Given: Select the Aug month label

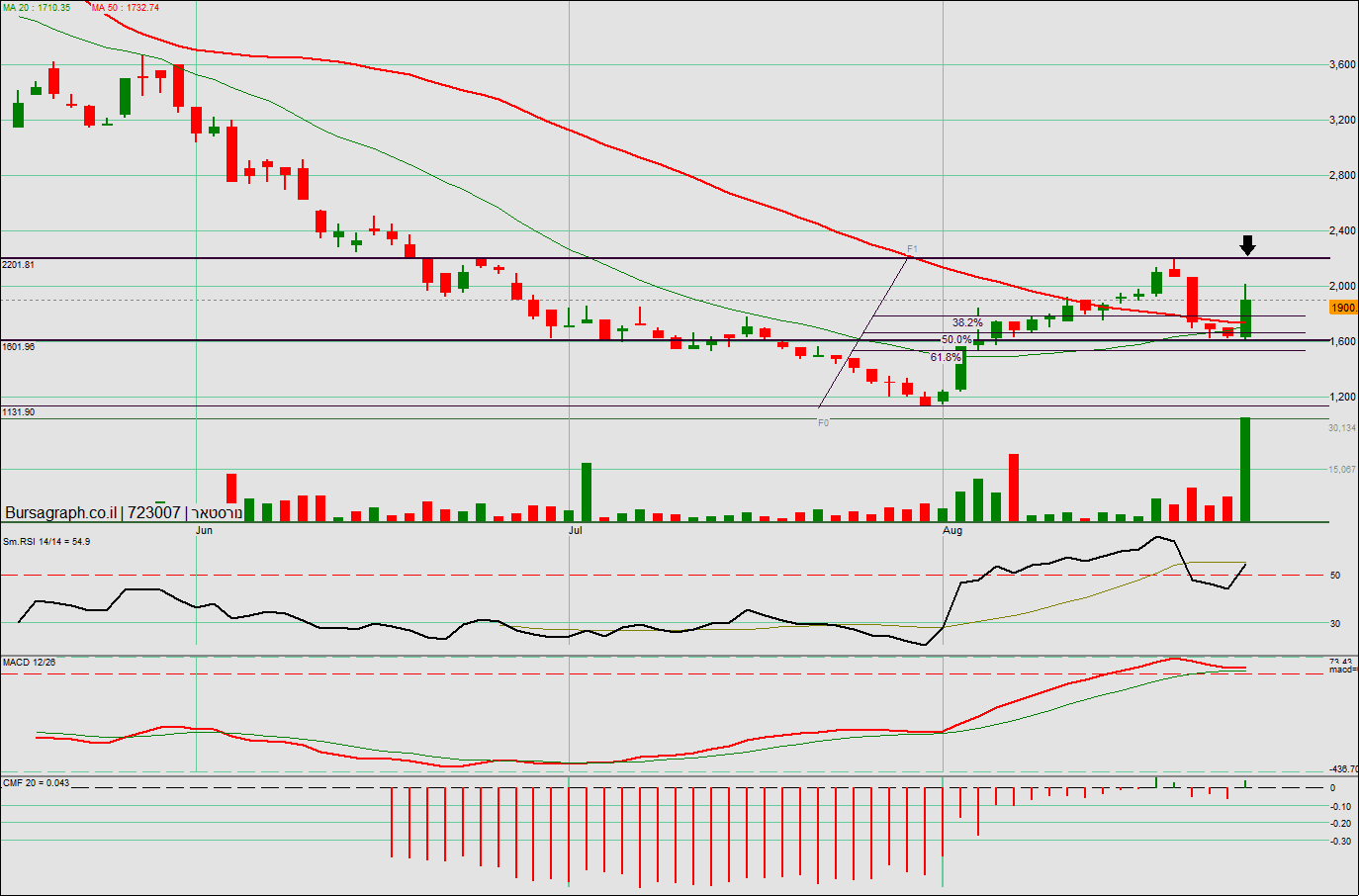Looking at the screenshot, I should pyautogui.click(x=952, y=530).
